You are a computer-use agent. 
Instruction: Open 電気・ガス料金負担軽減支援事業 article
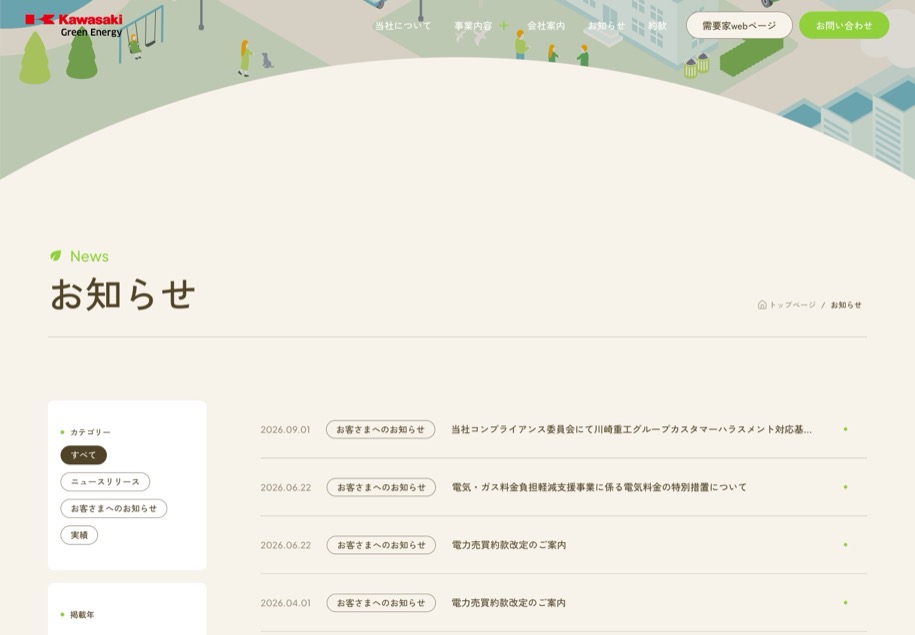point(599,487)
